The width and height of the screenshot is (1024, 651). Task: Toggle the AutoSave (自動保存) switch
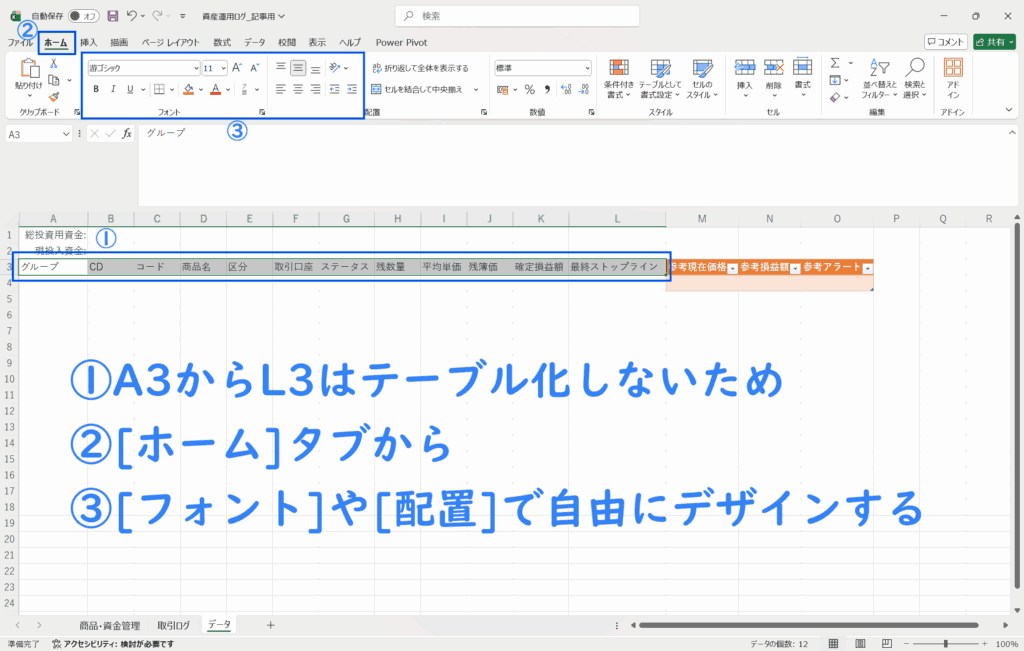[x=82, y=16]
